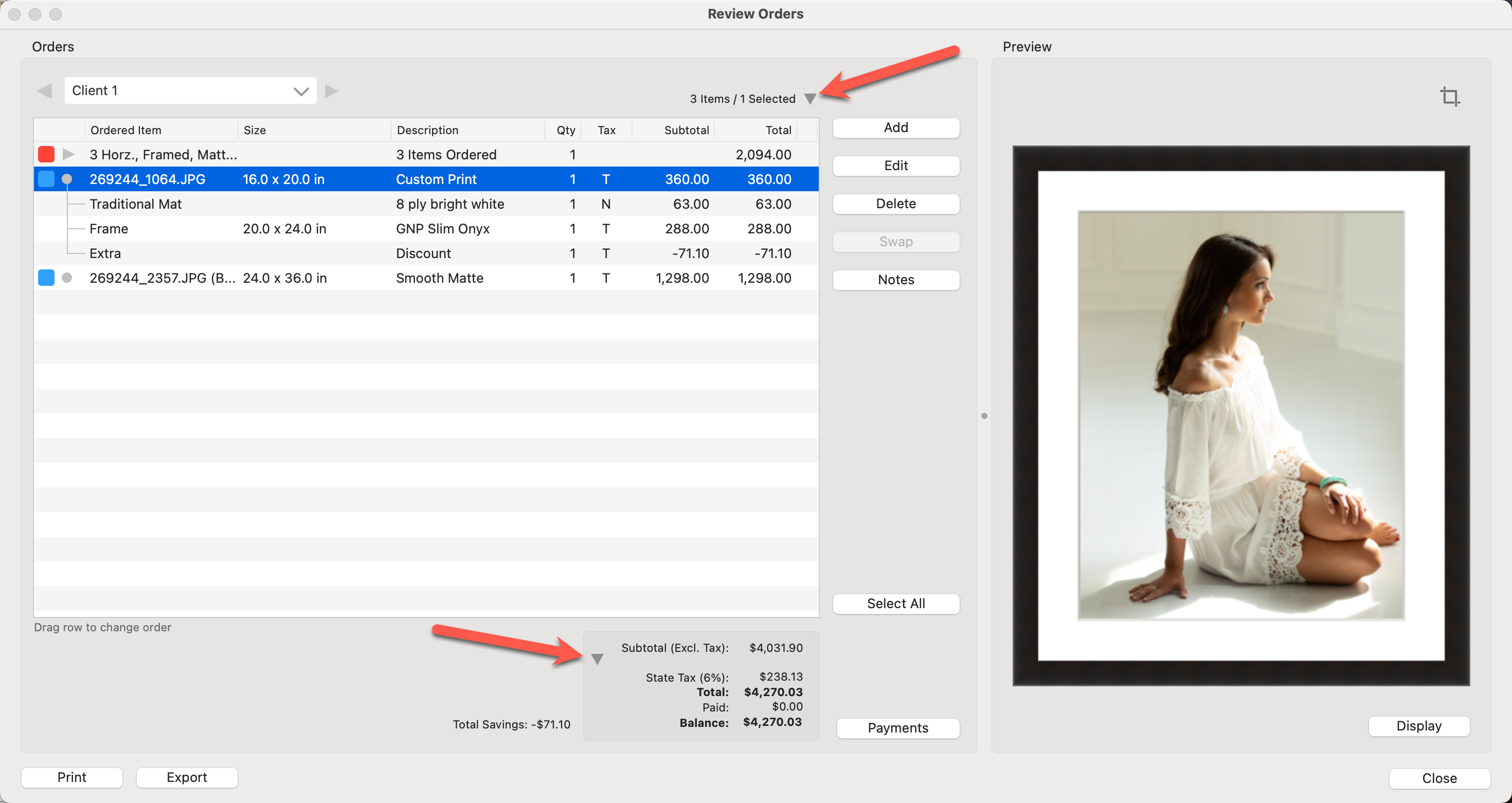The height and width of the screenshot is (803, 1512).
Task: Go to next client arrow
Action: coord(332,91)
